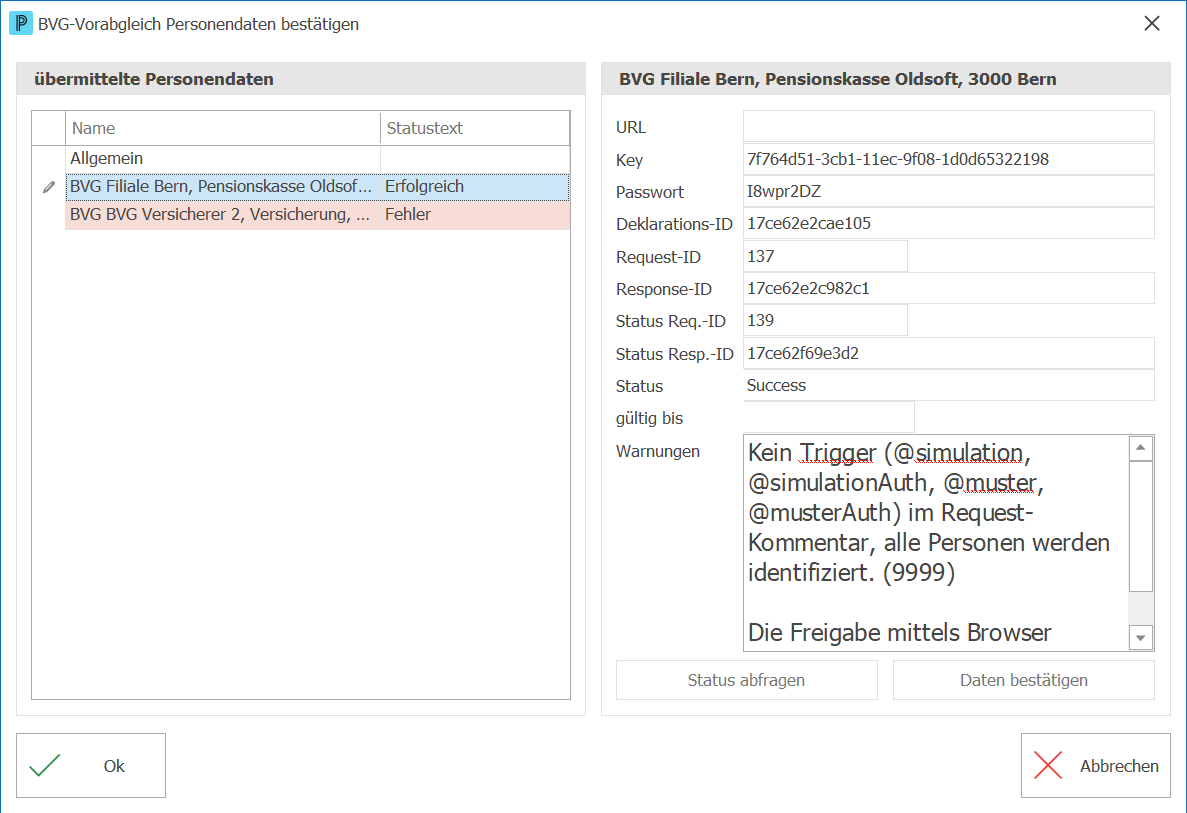Click Daten bestätigen button

(x=1023, y=680)
